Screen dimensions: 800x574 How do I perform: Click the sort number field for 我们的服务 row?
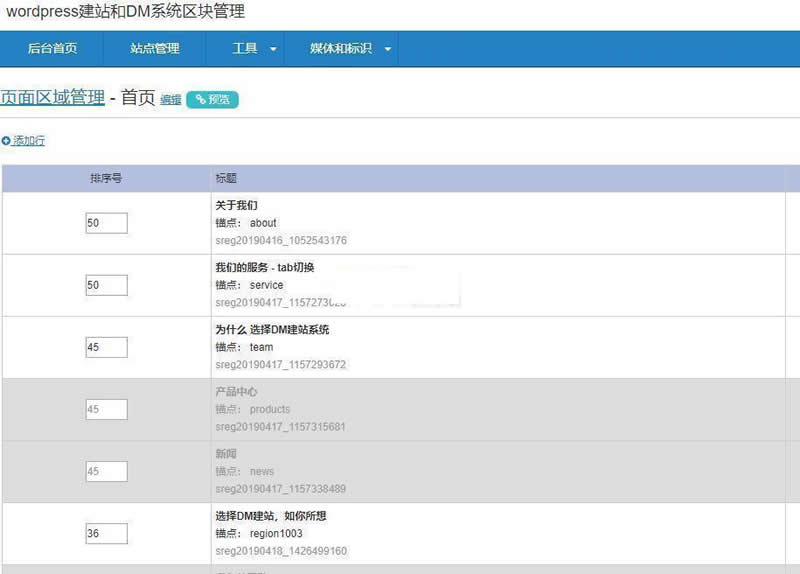(x=106, y=285)
